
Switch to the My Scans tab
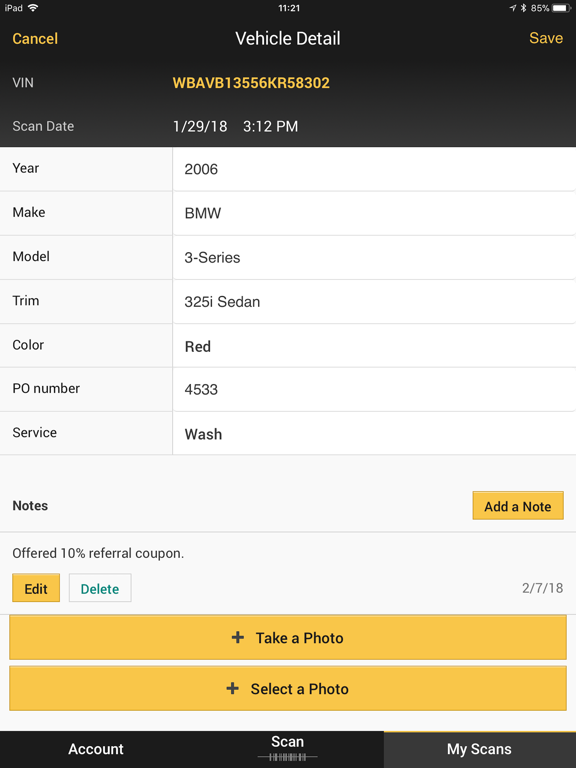pyautogui.click(x=480, y=749)
